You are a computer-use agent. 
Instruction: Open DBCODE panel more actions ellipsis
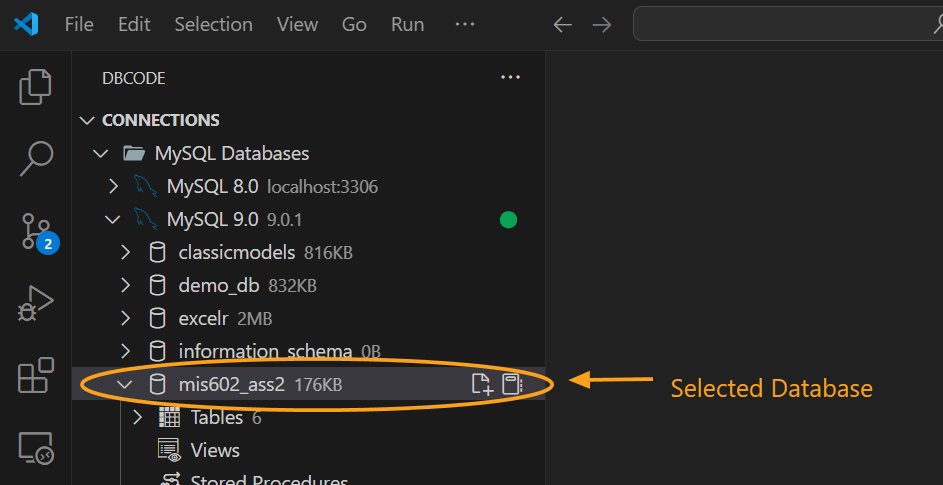point(510,77)
